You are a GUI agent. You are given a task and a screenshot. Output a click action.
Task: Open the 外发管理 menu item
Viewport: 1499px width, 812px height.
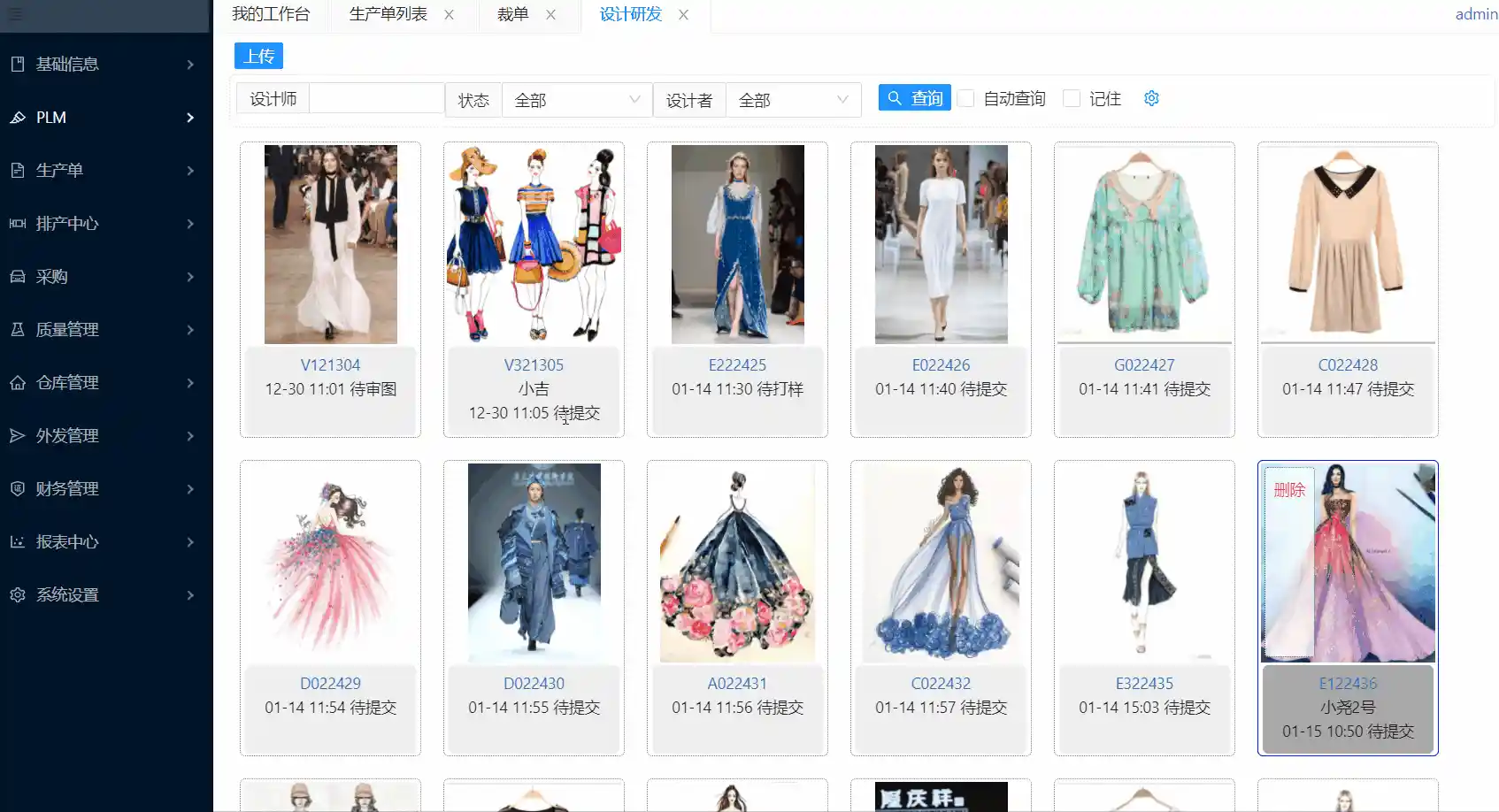105,435
